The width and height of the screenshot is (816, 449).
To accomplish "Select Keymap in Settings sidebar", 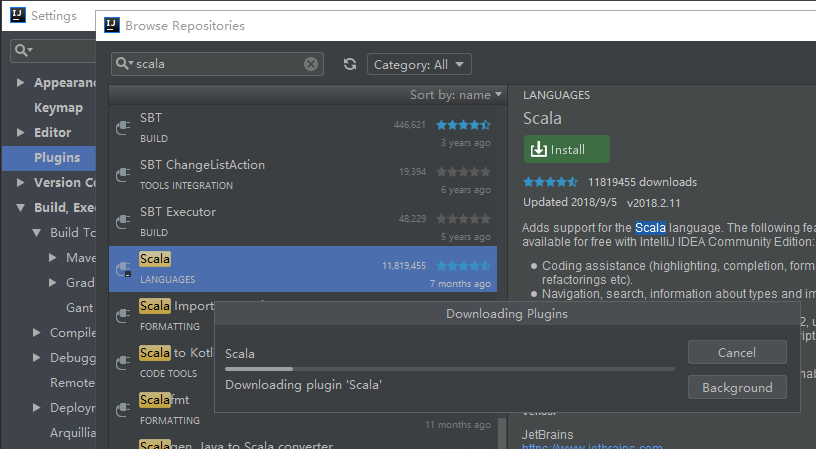I will 58,108.
